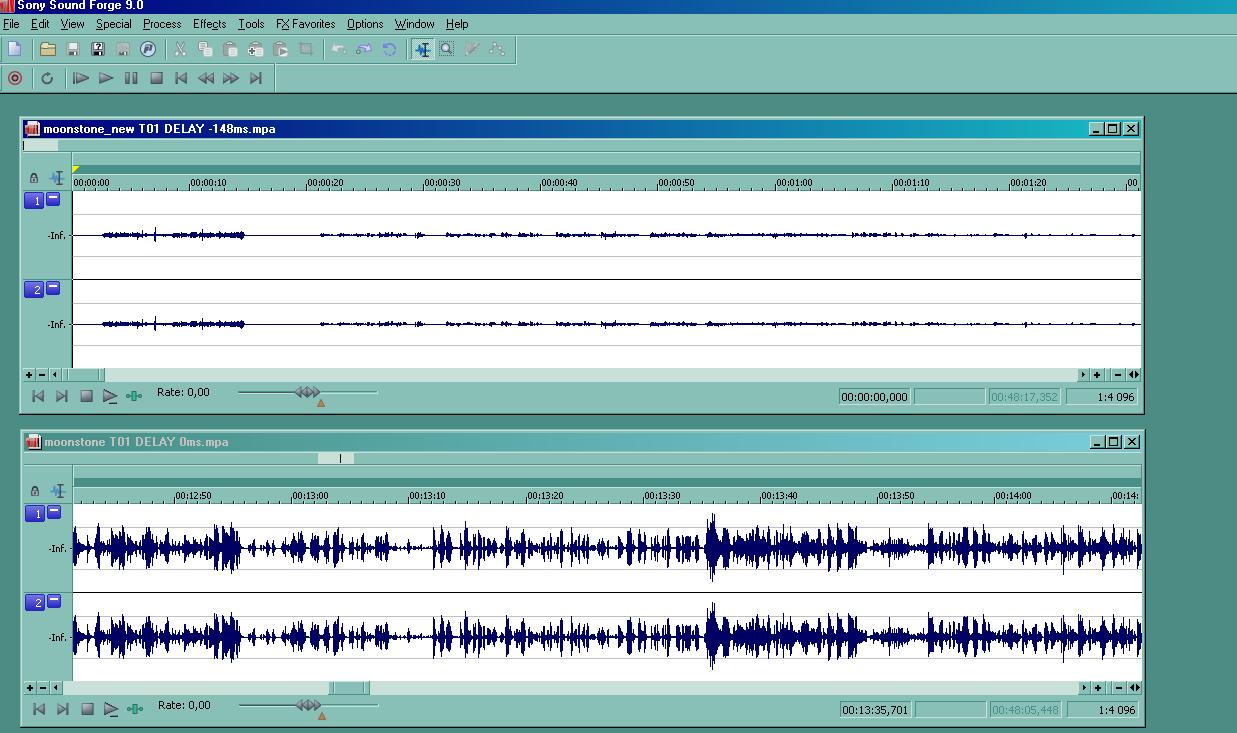Image resolution: width=1237 pixels, height=733 pixels.
Task: Toggle scrub control mode icon in top window
Action: (x=134, y=396)
